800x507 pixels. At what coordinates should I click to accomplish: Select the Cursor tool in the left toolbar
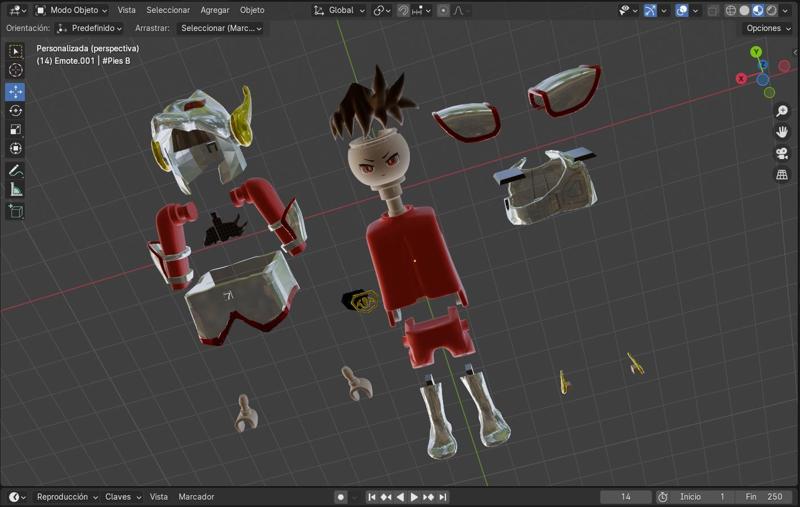pyautogui.click(x=15, y=70)
